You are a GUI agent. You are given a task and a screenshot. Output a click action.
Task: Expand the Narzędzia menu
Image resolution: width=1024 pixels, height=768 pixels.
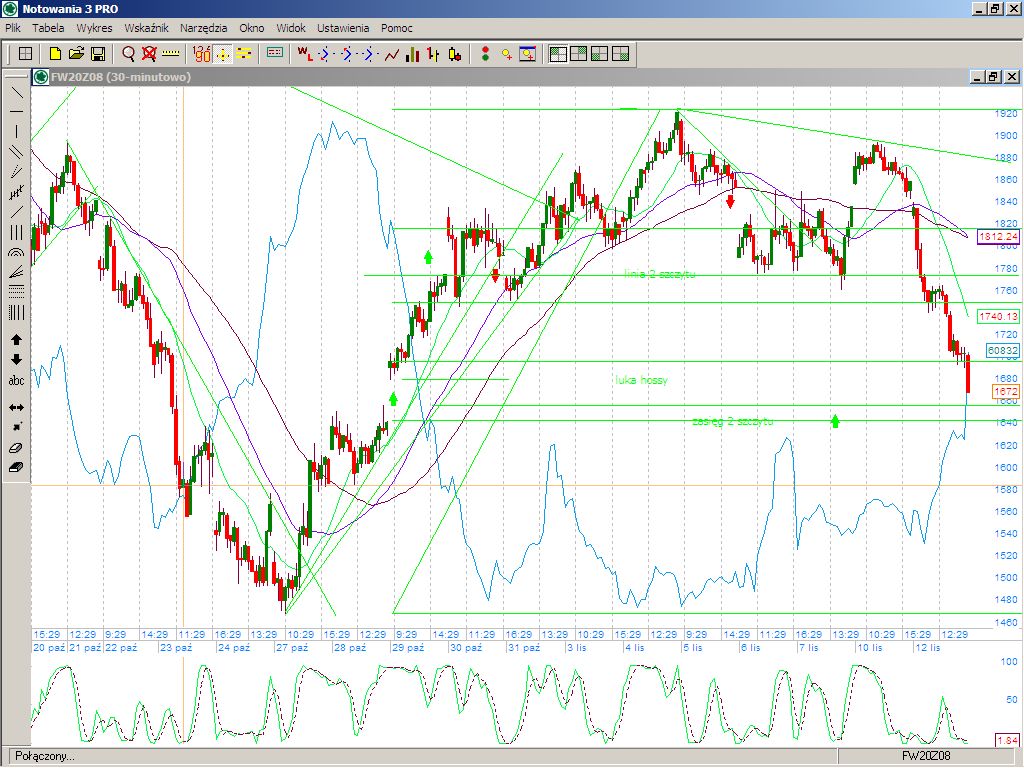[203, 28]
